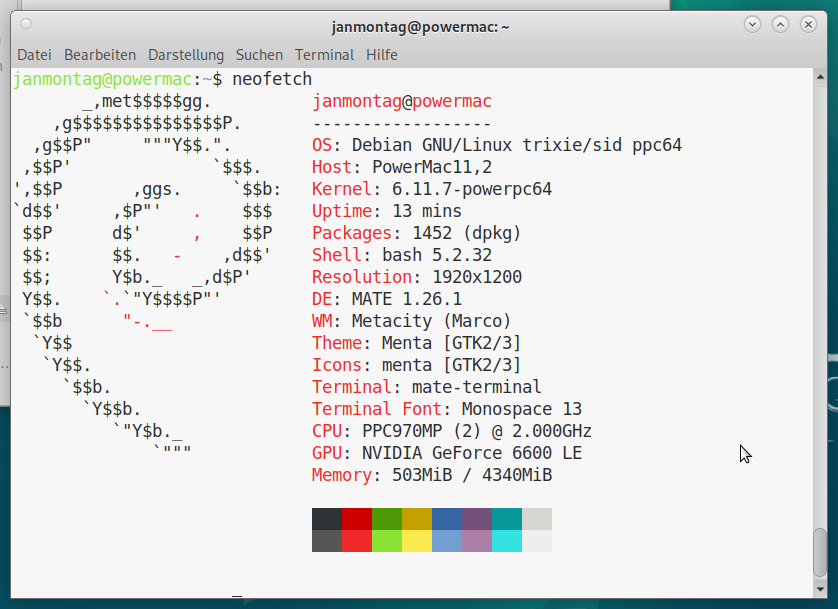The width and height of the screenshot is (838, 609).
Task: Click the maximize button of the terminal window
Action: [x=779, y=24]
